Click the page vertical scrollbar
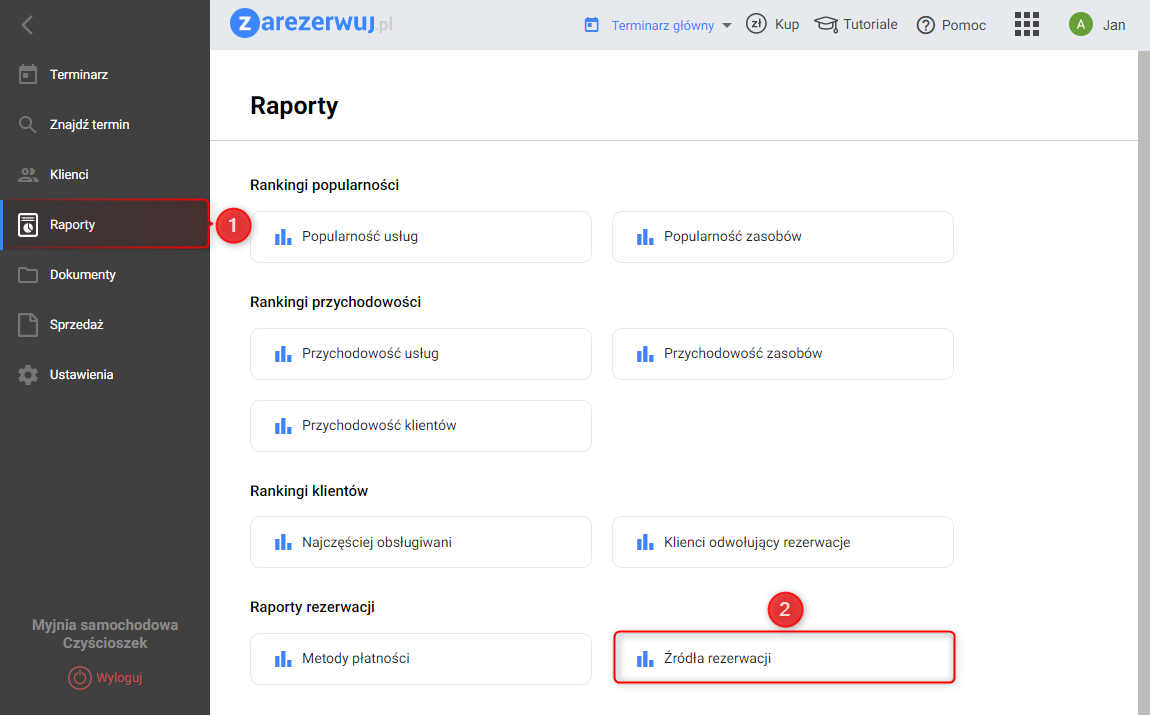The height and width of the screenshot is (715, 1150). 1143,382
